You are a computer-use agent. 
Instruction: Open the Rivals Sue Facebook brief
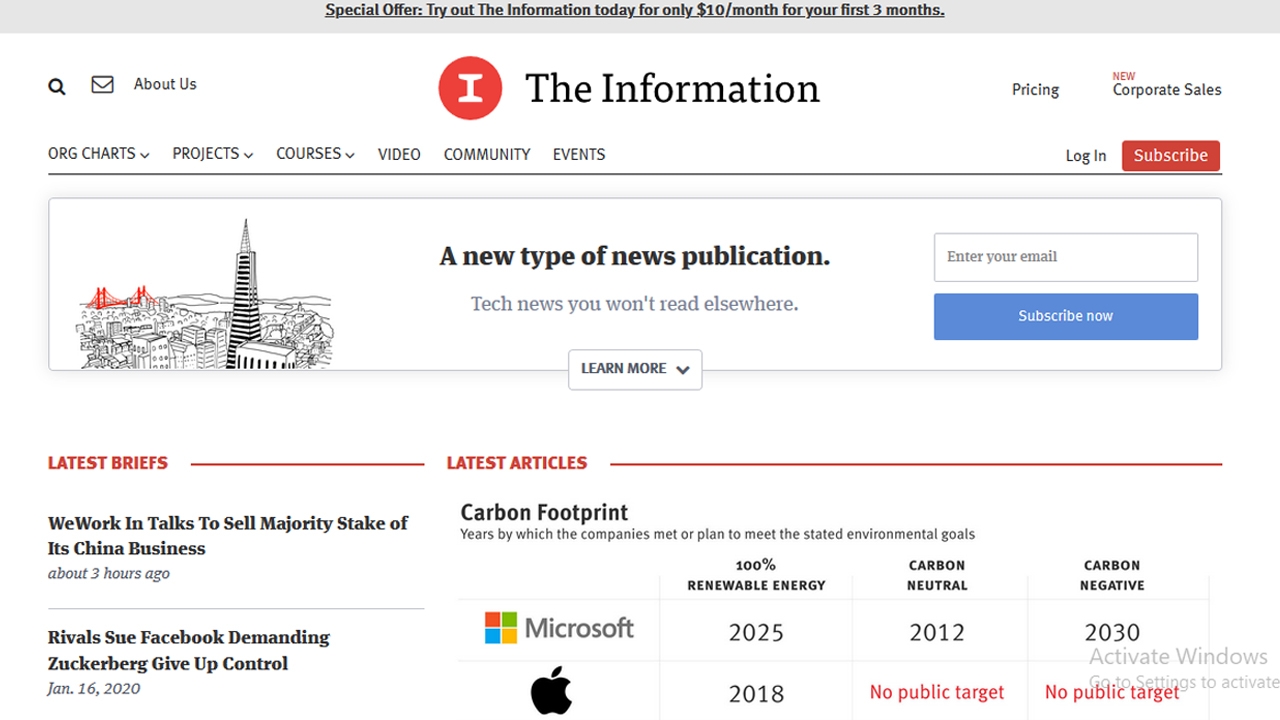[x=189, y=650]
